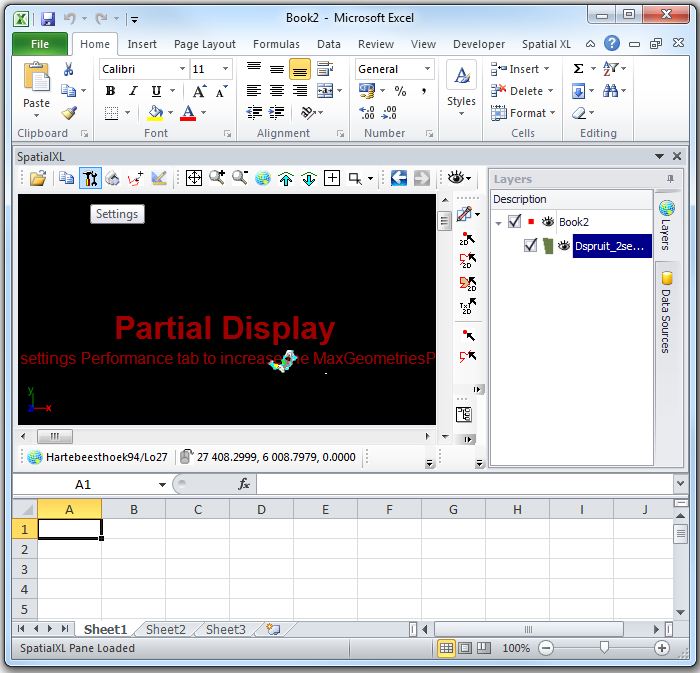Select the 2D point selection tool
This screenshot has height=673, width=700.
point(467,237)
